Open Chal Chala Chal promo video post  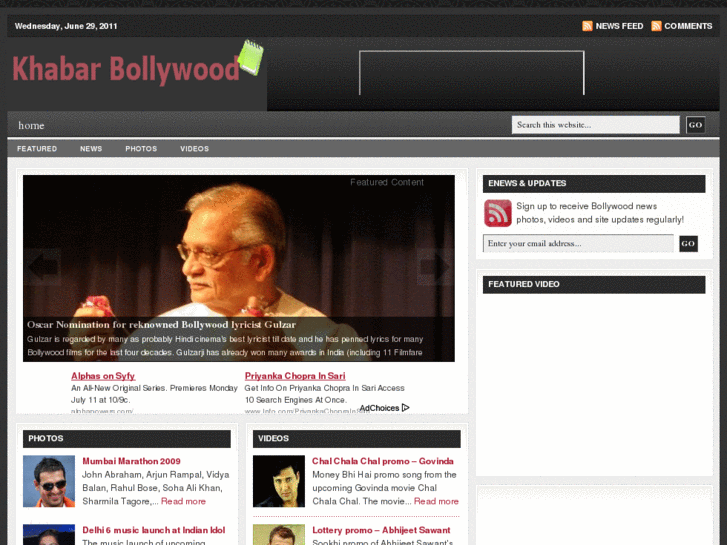(383, 461)
